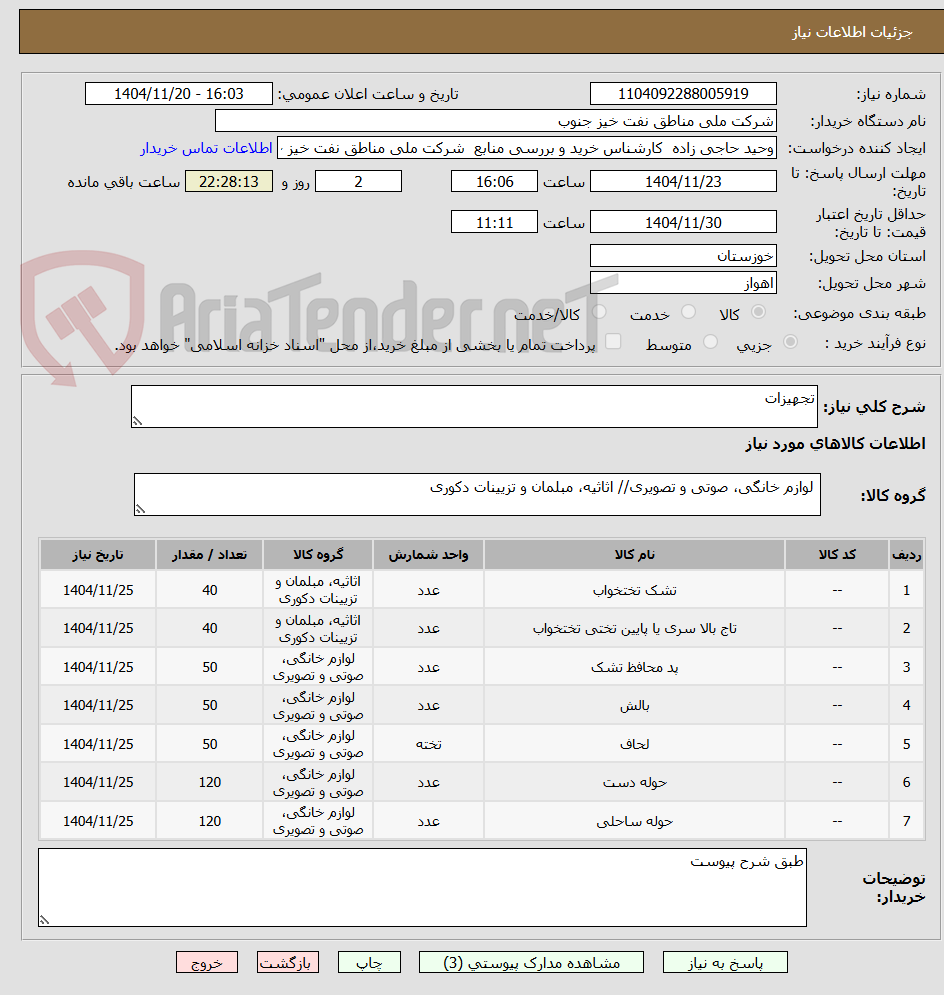The height and width of the screenshot is (995, 944).
Task: Click the شماره نیاز field 1104092288005919
Action: tap(683, 93)
